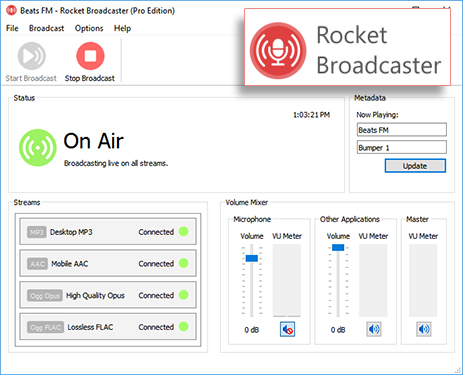Screen dimensions: 463x375
Task: Click the Ogg FLAC codec badge
Action: 46,327
